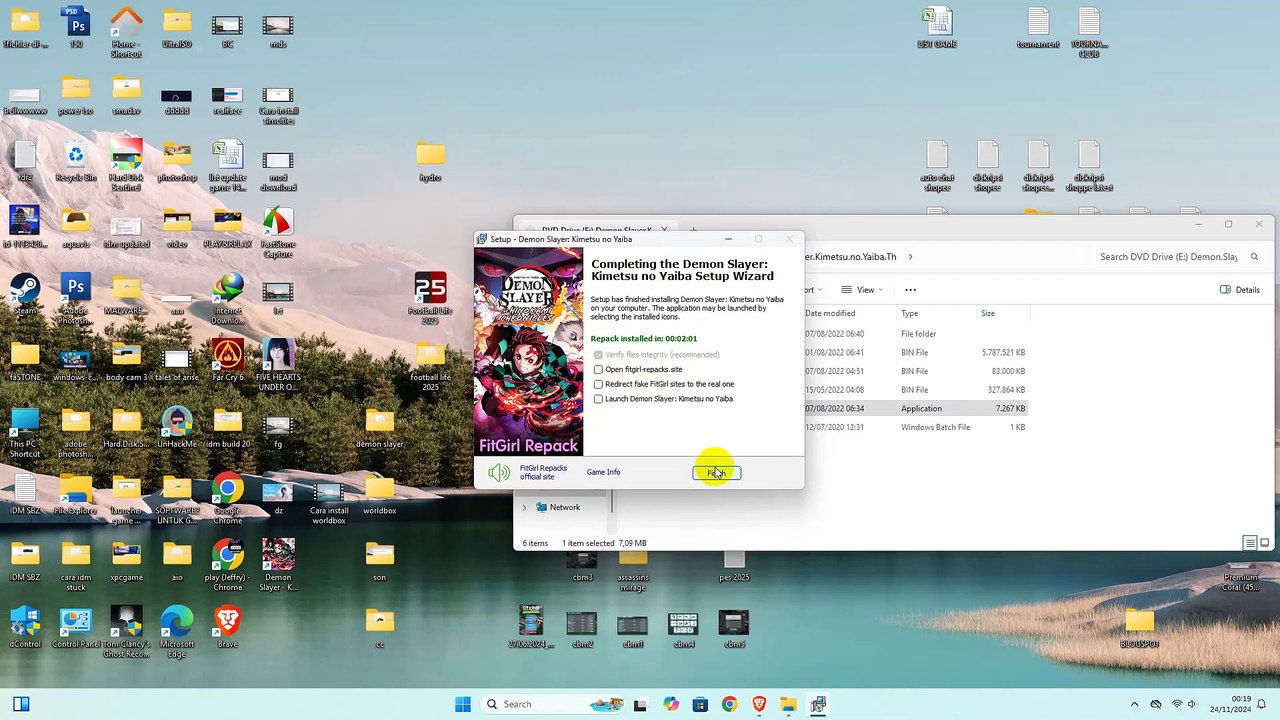Open the Adobe Photoshop desktop shortcut

coord(76,299)
